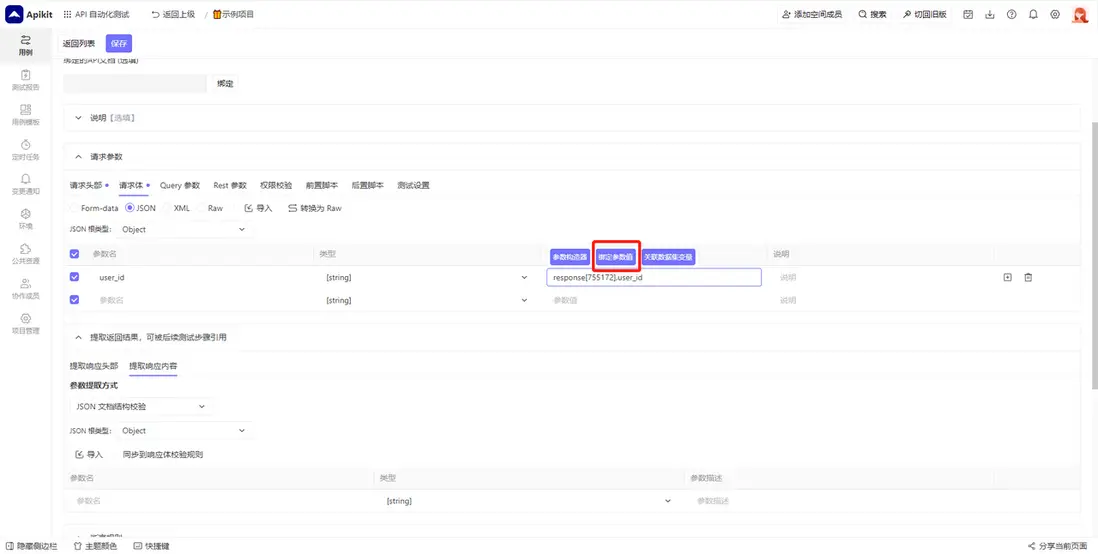Open request body JSON 根类型 Object dropdown

(183, 229)
